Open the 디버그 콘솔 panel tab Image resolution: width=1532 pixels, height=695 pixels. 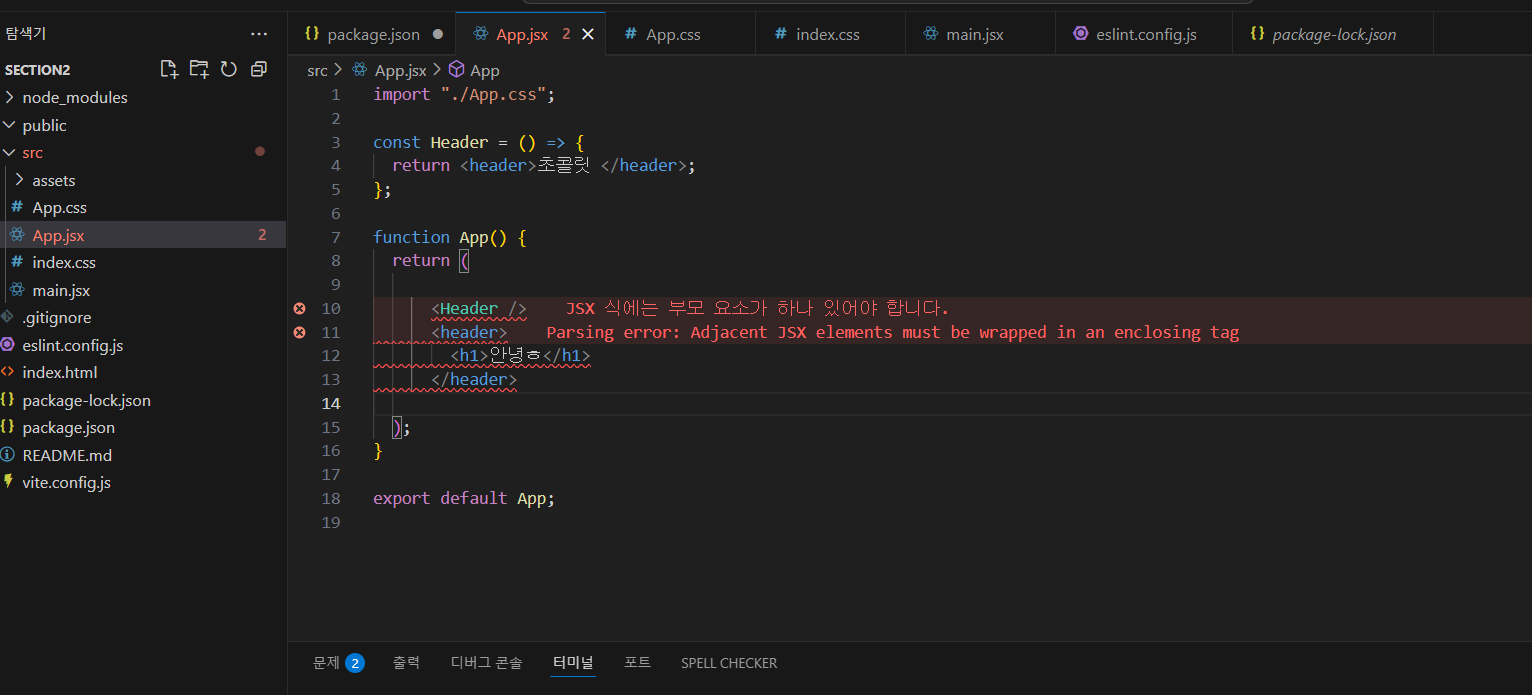[x=486, y=662]
